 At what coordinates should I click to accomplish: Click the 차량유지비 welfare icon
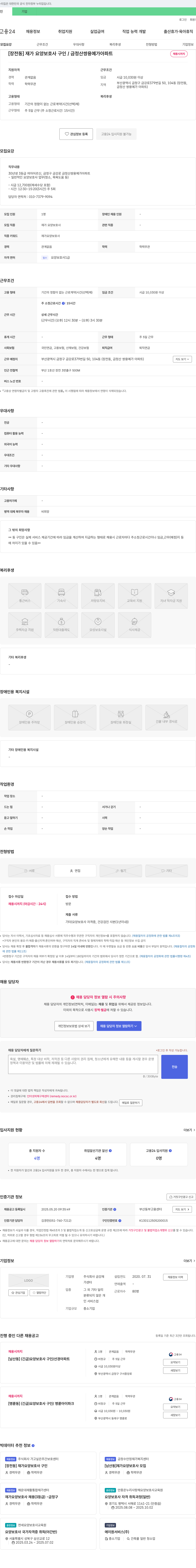pyautogui.click(x=98, y=596)
